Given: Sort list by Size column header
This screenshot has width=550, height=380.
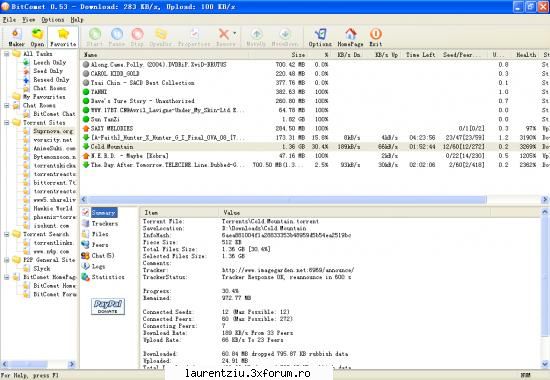Looking at the screenshot, I should [x=278, y=55].
